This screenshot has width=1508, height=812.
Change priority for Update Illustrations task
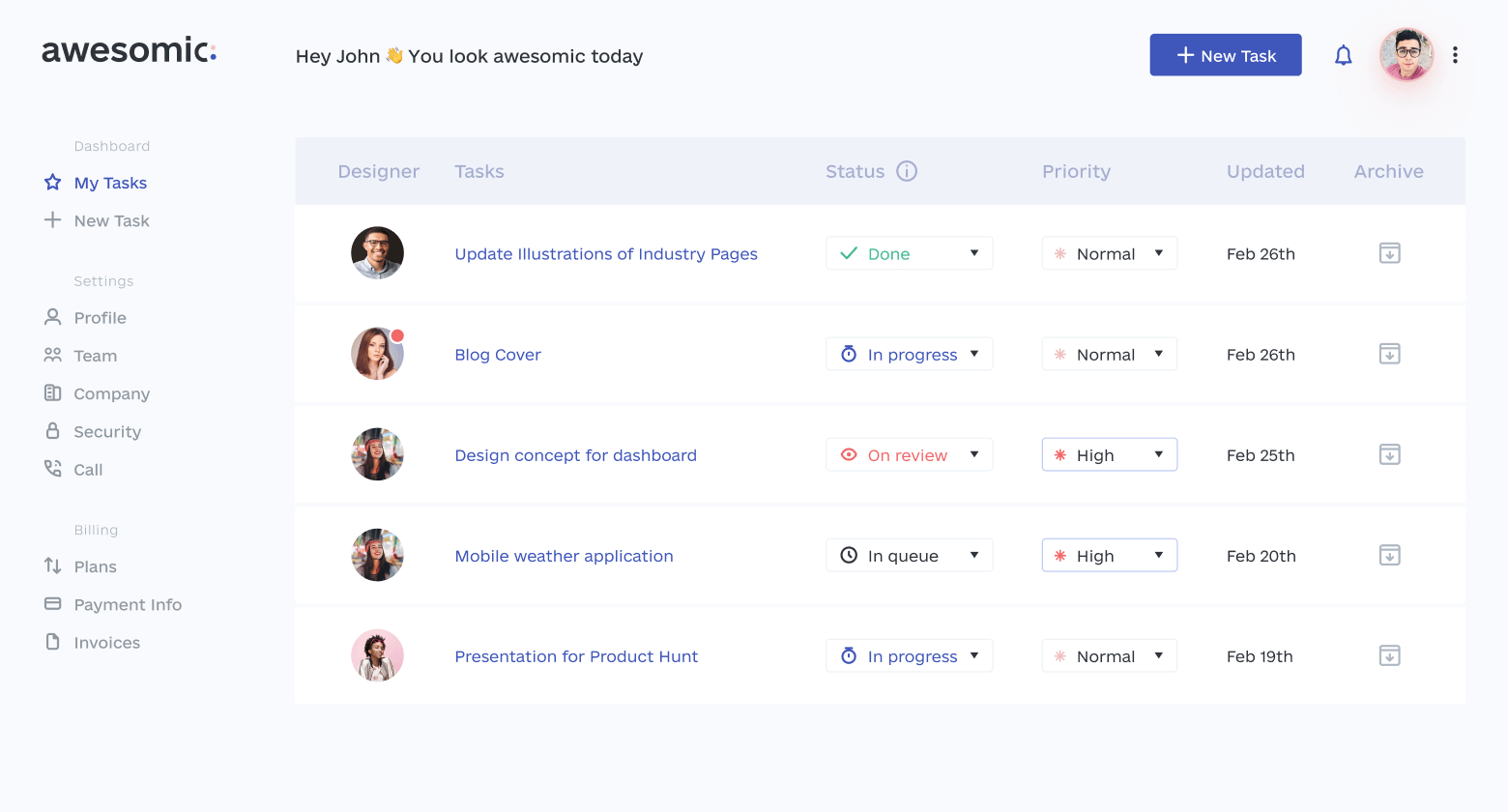click(1110, 253)
